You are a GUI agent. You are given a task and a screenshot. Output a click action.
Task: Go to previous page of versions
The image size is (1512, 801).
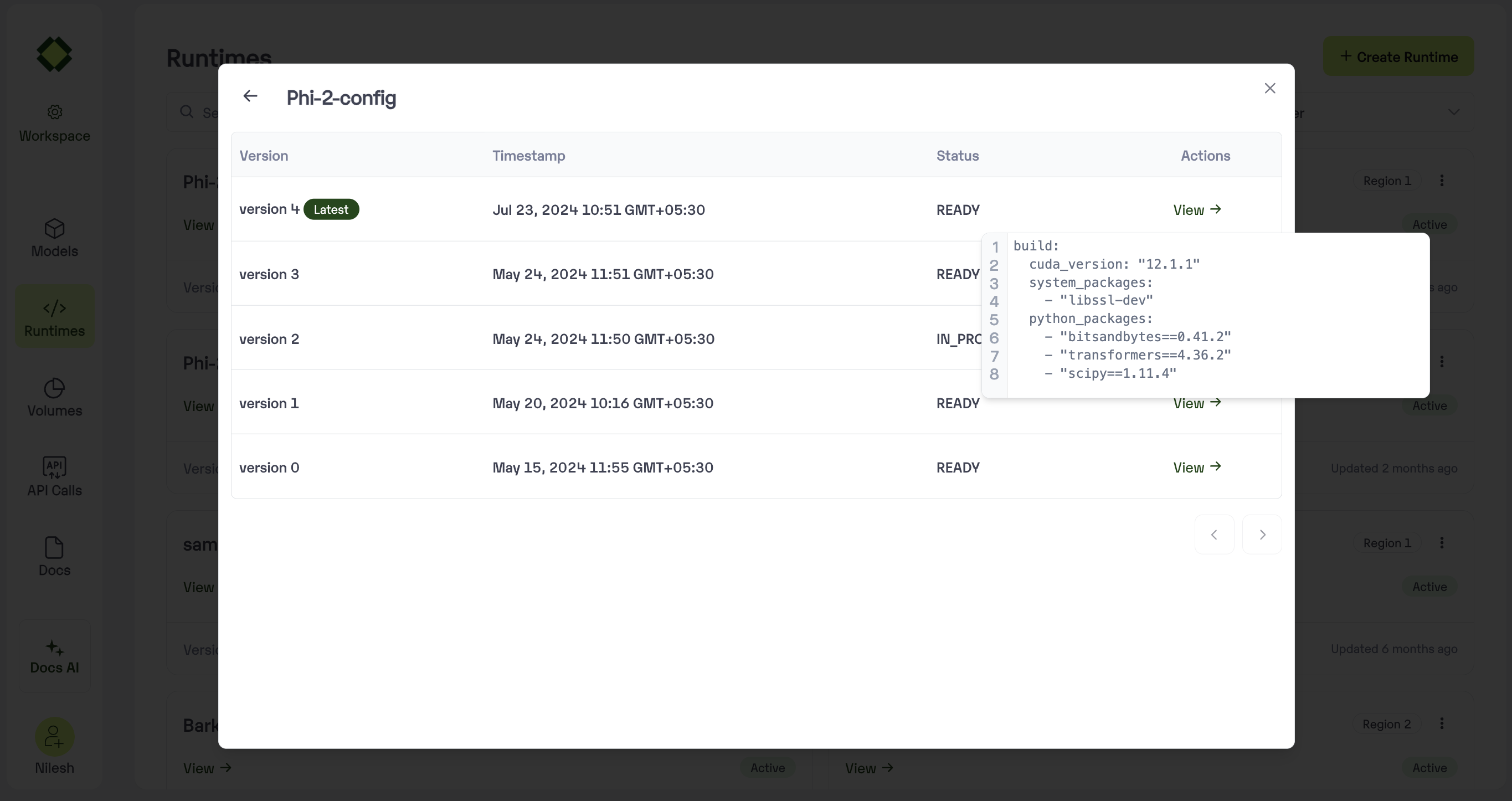[1214, 535]
